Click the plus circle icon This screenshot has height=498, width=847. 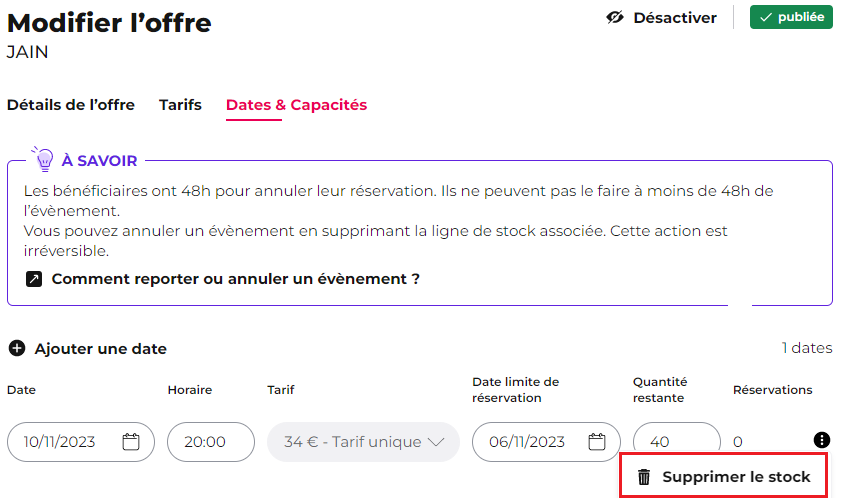point(17,348)
